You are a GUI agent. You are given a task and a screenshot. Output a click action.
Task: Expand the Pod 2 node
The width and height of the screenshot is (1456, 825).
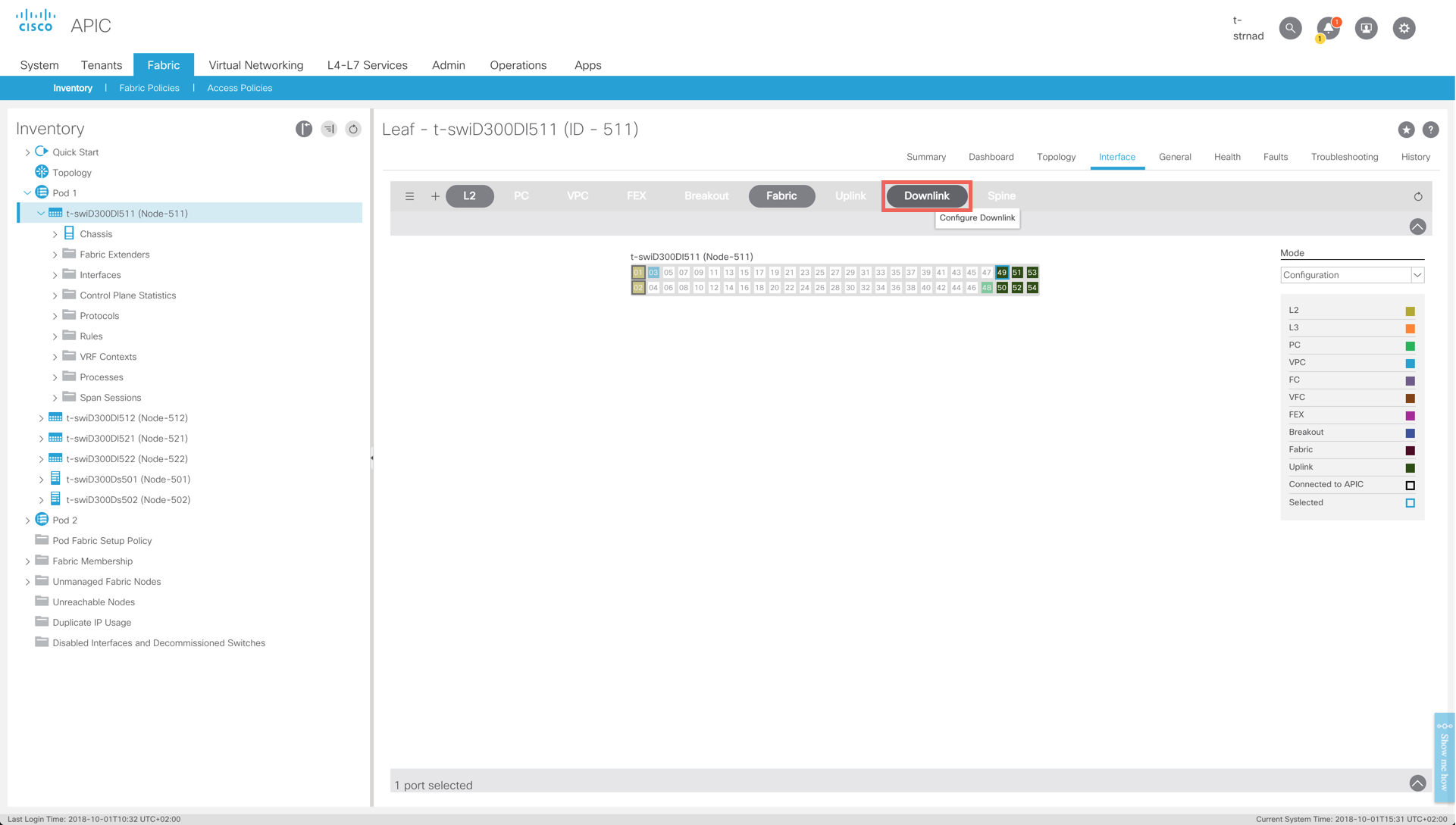pos(27,520)
